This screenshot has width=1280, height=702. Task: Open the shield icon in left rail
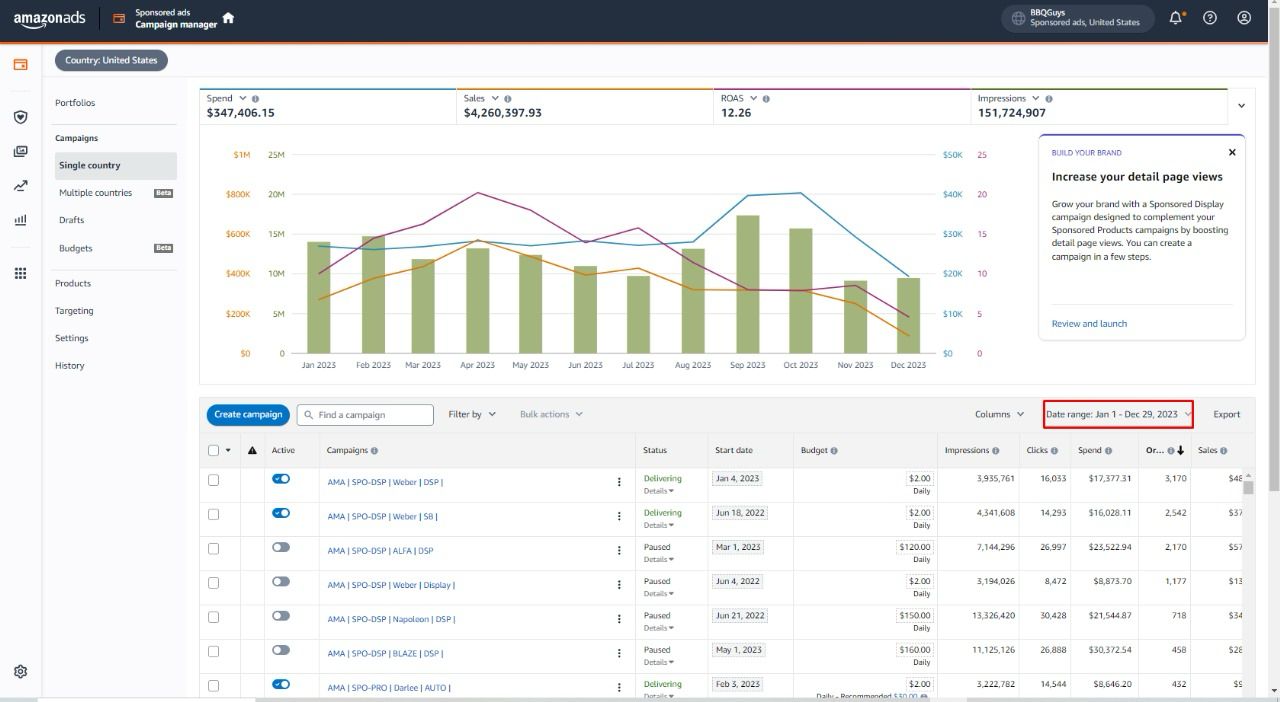coord(20,117)
